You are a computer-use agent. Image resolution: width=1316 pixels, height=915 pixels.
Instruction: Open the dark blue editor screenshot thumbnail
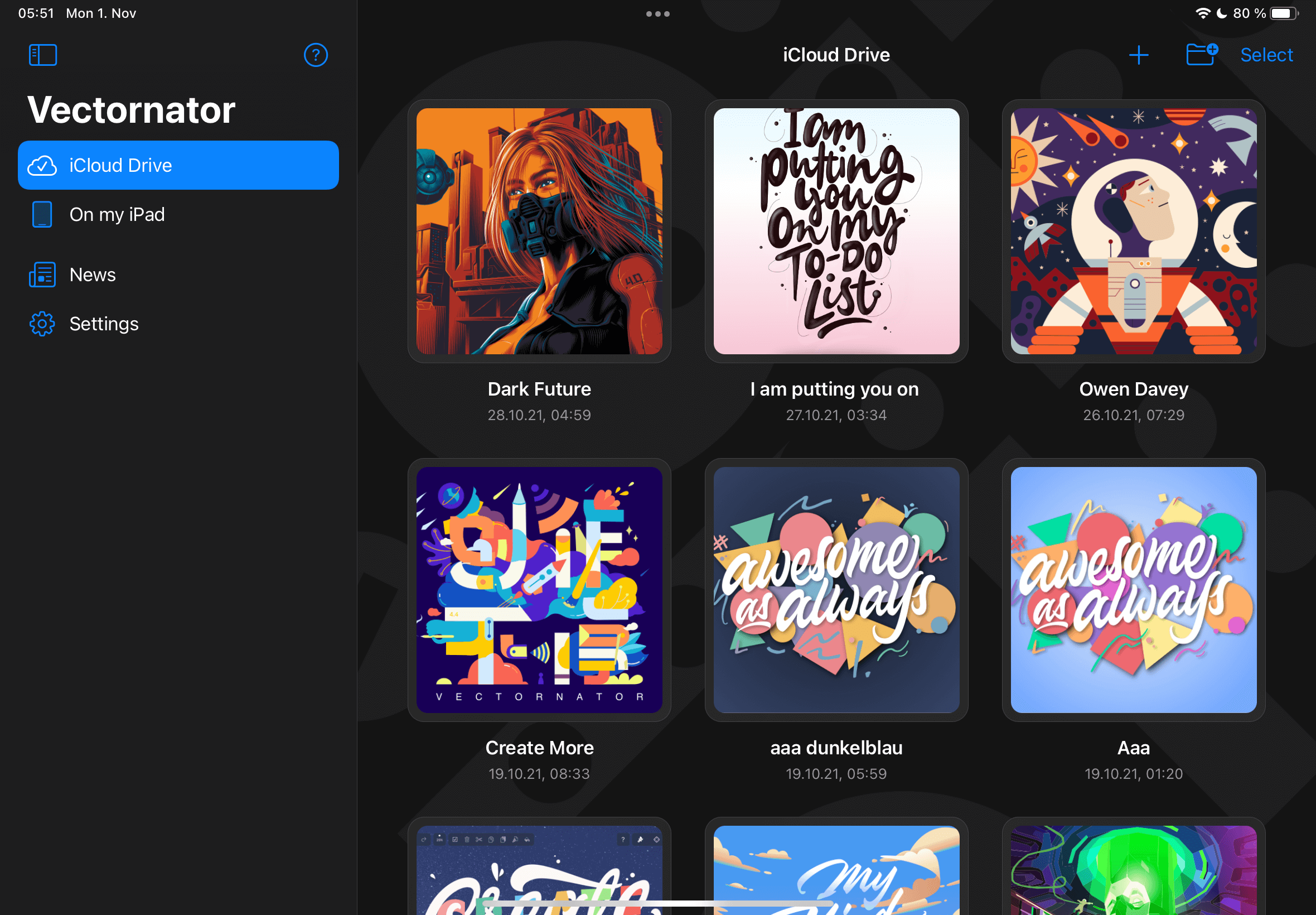coord(539,870)
